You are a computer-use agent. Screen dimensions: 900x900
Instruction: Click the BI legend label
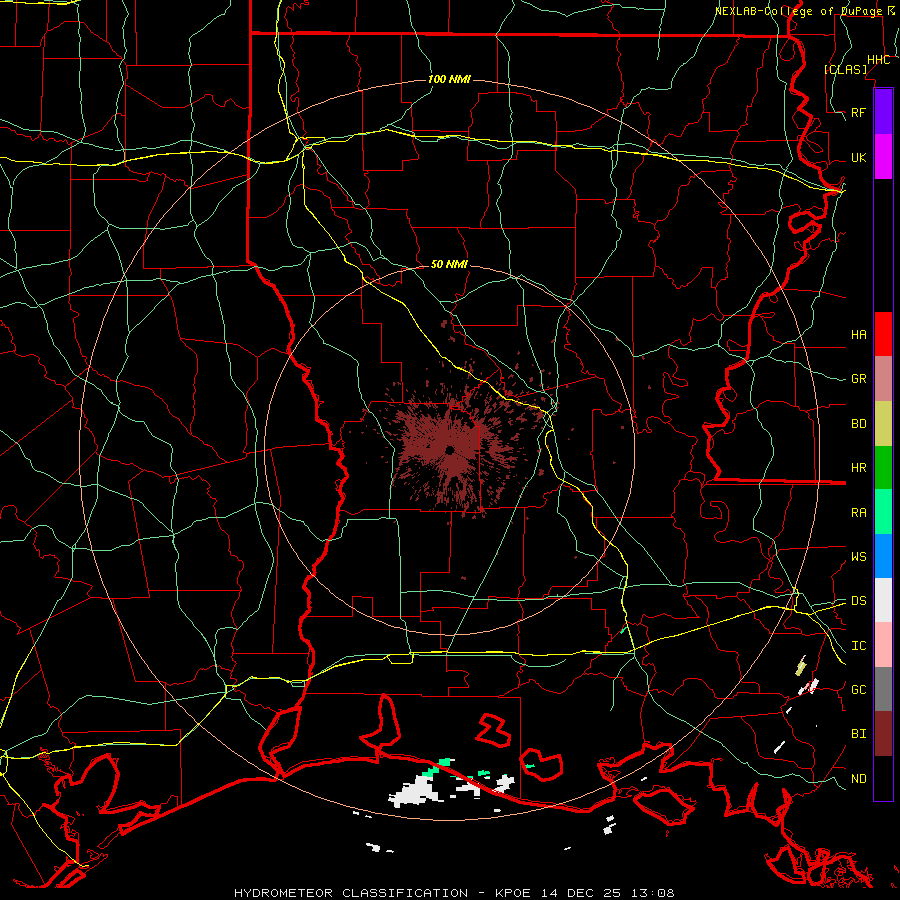858,734
